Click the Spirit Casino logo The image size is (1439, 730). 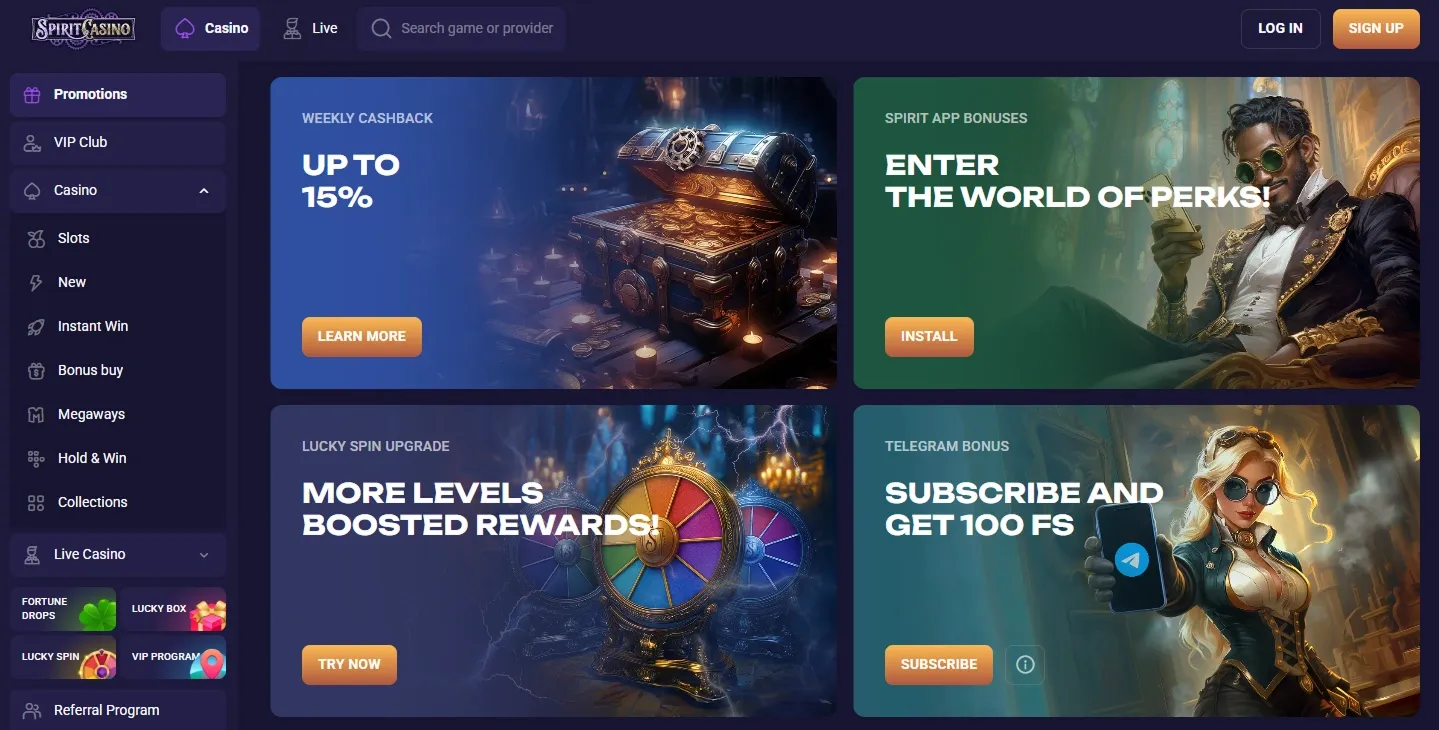point(83,28)
